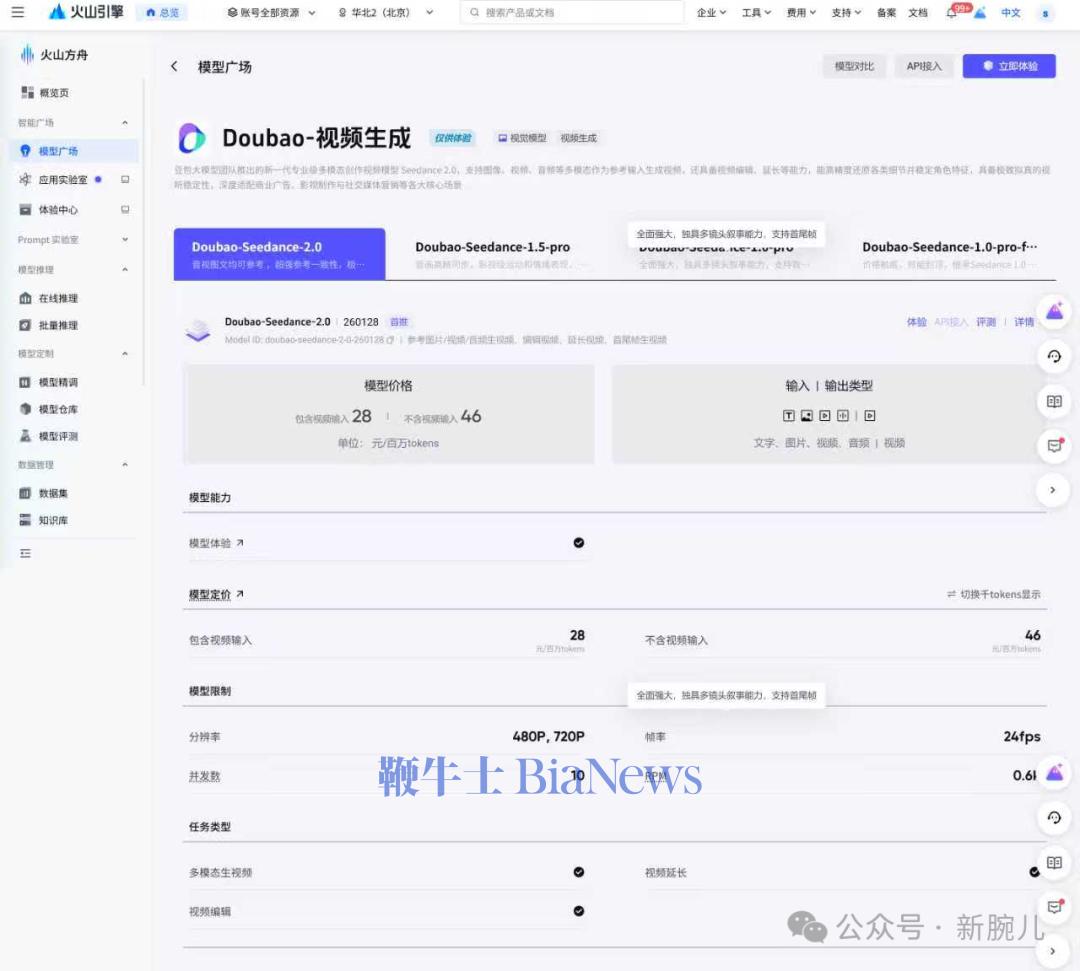Click the search field to search products
This screenshot has height=971, width=1080.
click(570, 13)
